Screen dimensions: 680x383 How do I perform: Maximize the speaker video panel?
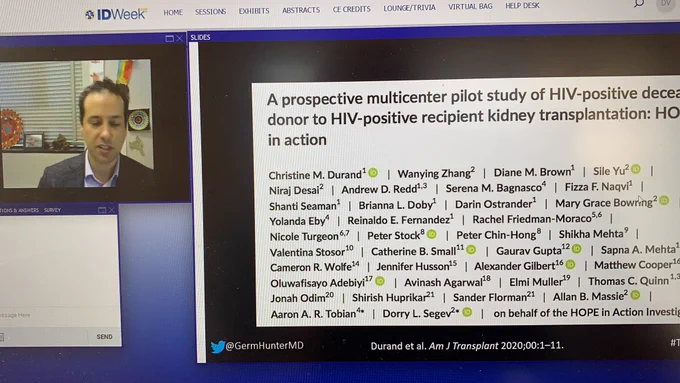click(x=170, y=39)
